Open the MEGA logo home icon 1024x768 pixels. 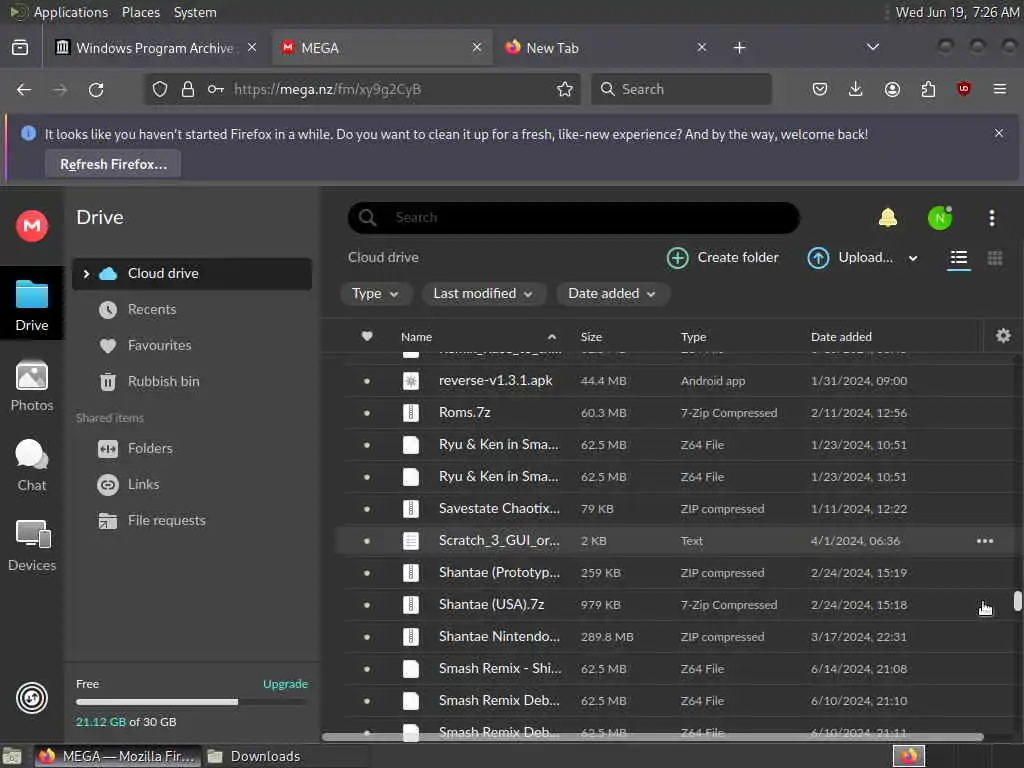[31, 226]
